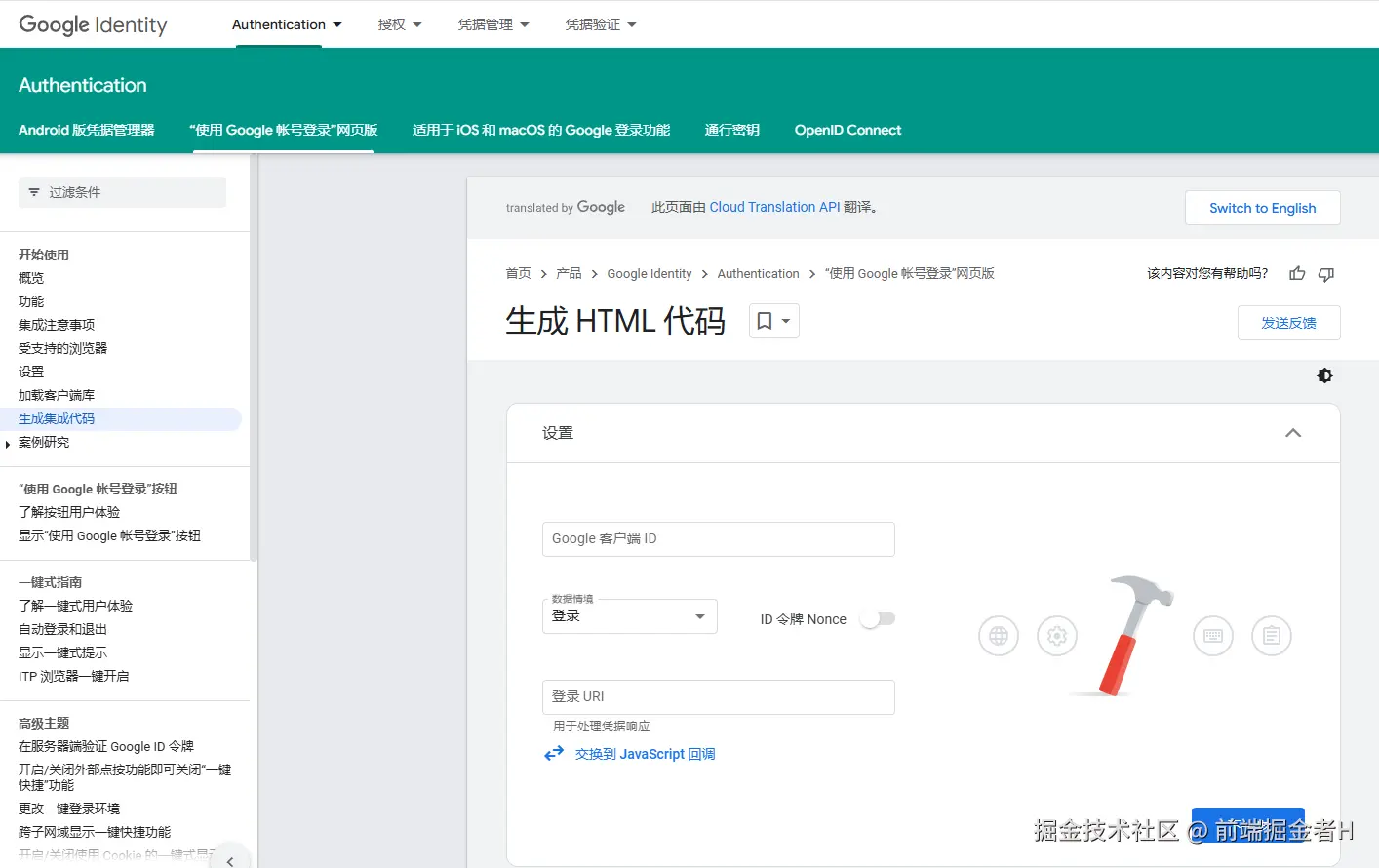Click the Google 客户端 ID input field
This screenshot has height=868, width=1379.
pos(719,539)
